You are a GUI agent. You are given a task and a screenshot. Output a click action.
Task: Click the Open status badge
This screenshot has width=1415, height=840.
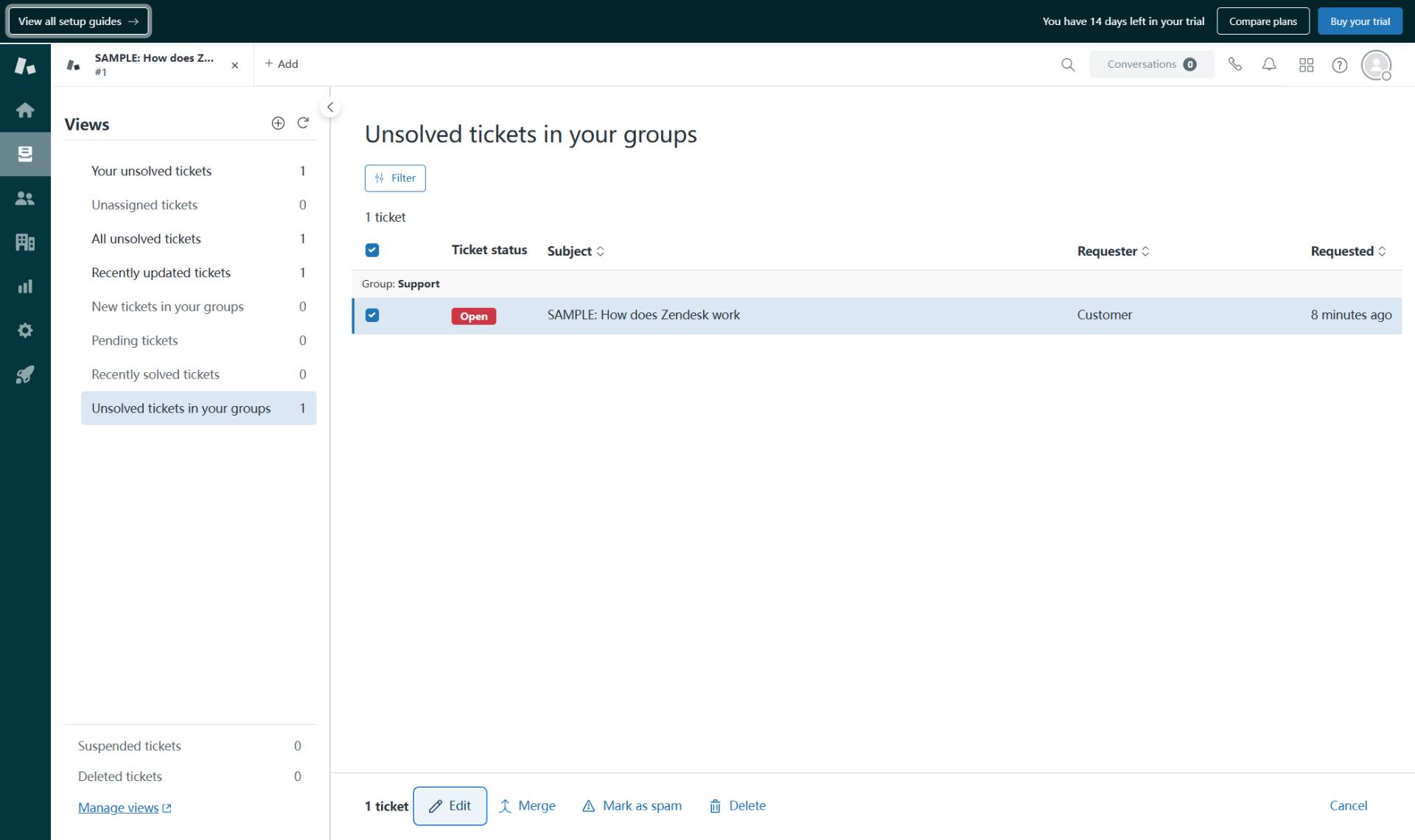pyautogui.click(x=474, y=316)
